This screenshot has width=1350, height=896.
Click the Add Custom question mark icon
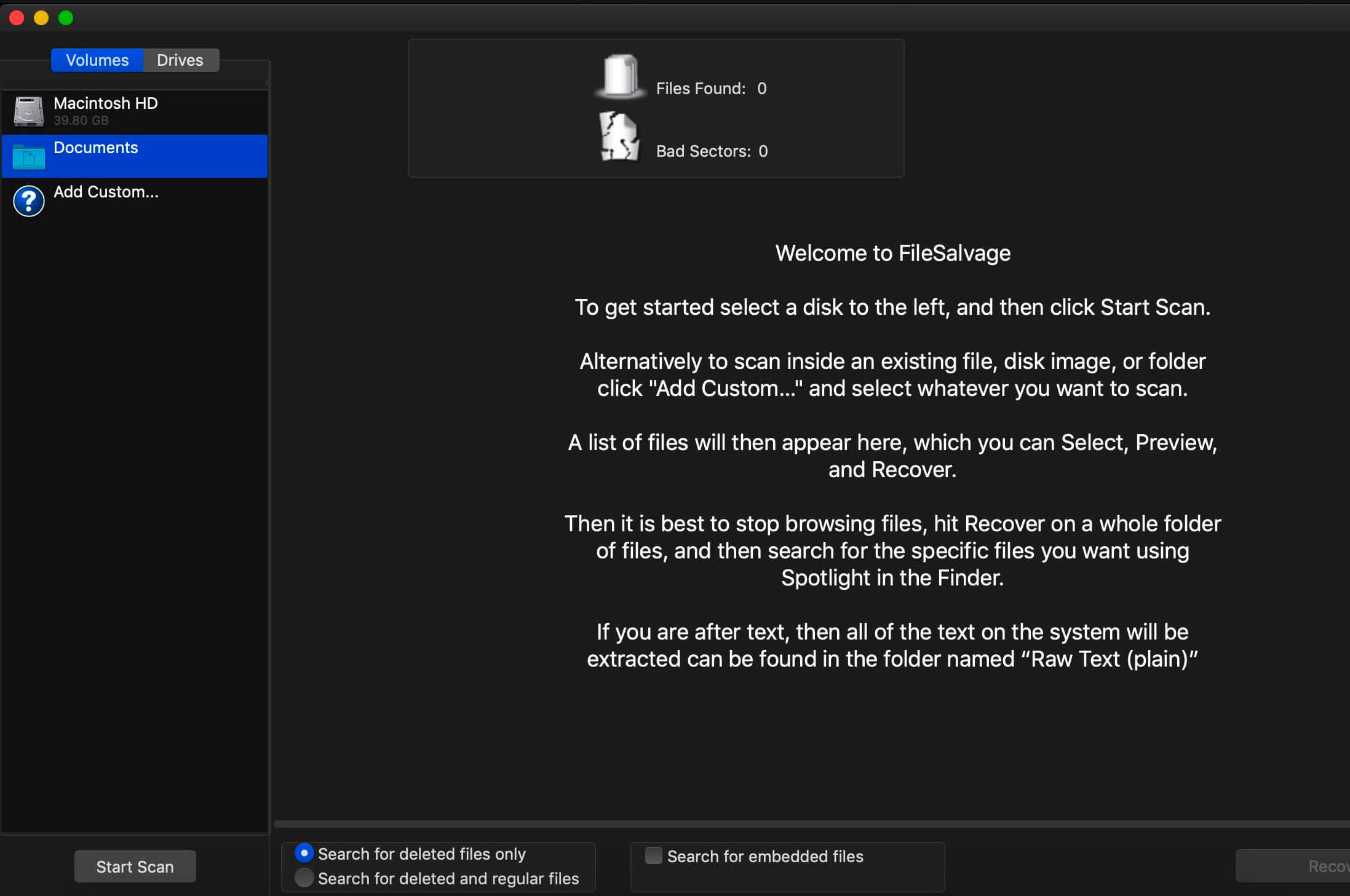coord(29,200)
